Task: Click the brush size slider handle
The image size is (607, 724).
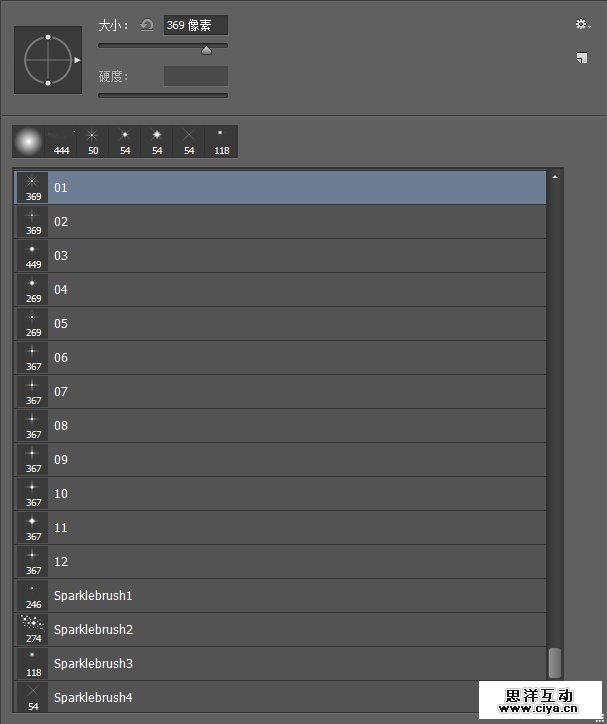Action: point(206,50)
